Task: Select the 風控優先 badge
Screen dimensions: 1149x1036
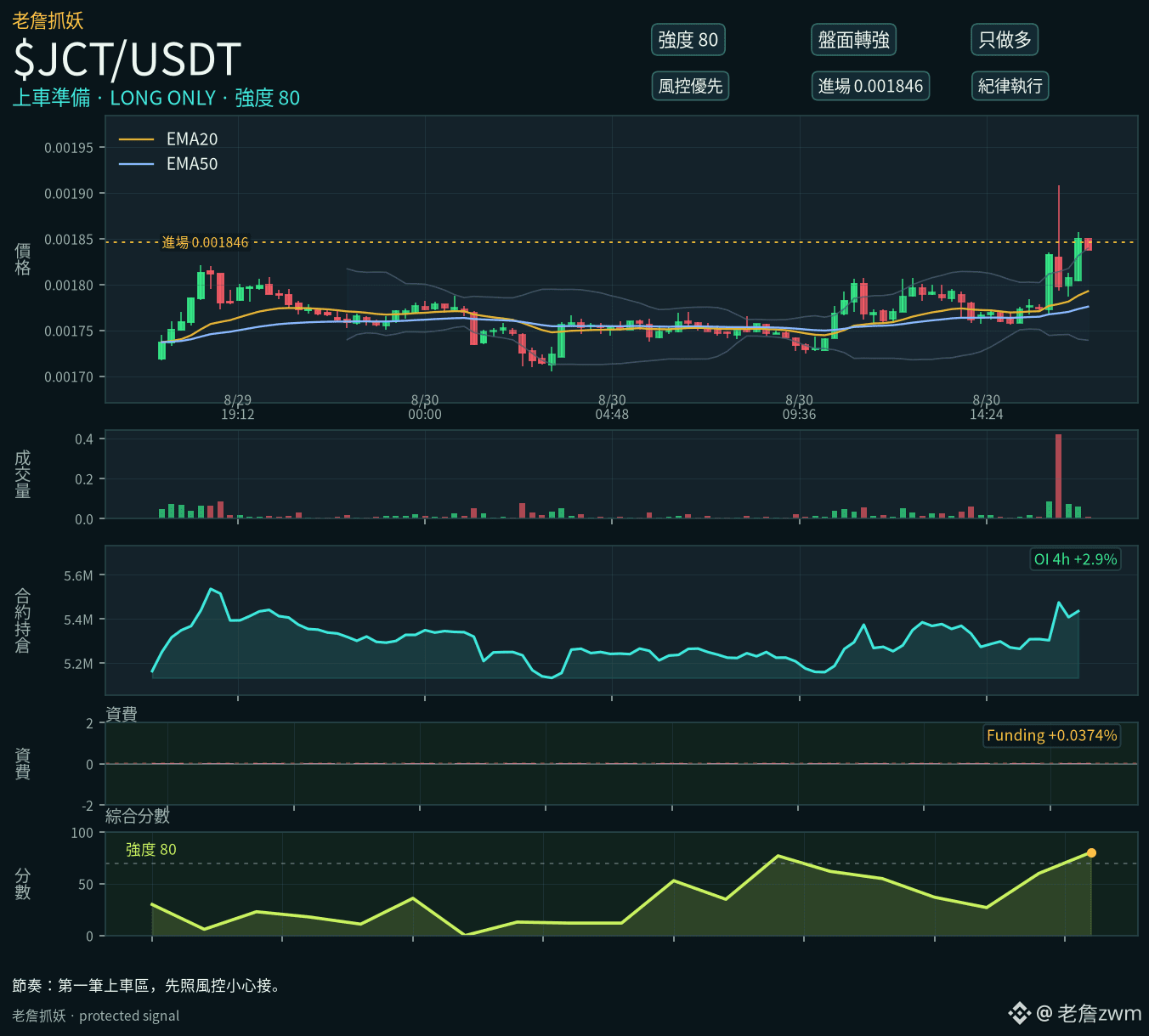Action: [690, 86]
